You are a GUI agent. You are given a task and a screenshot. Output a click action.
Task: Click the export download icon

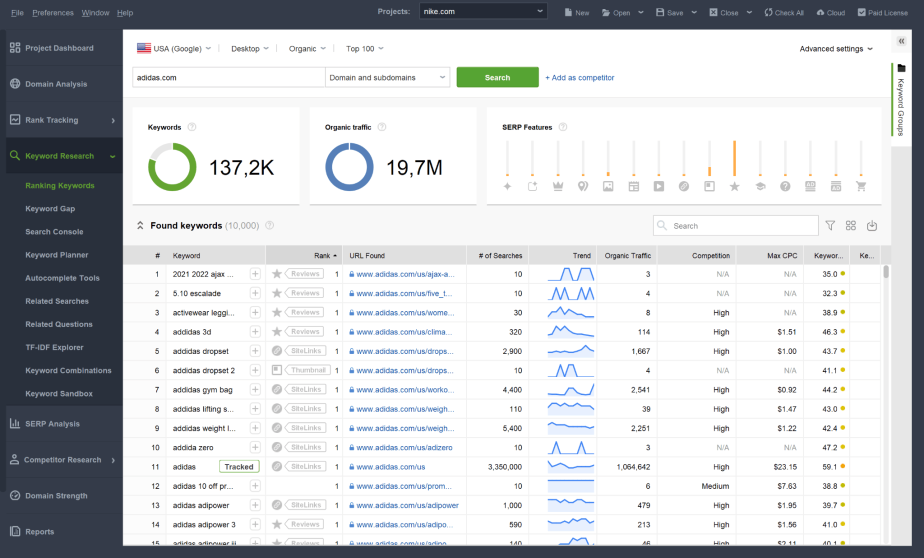(x=872, y=226)
